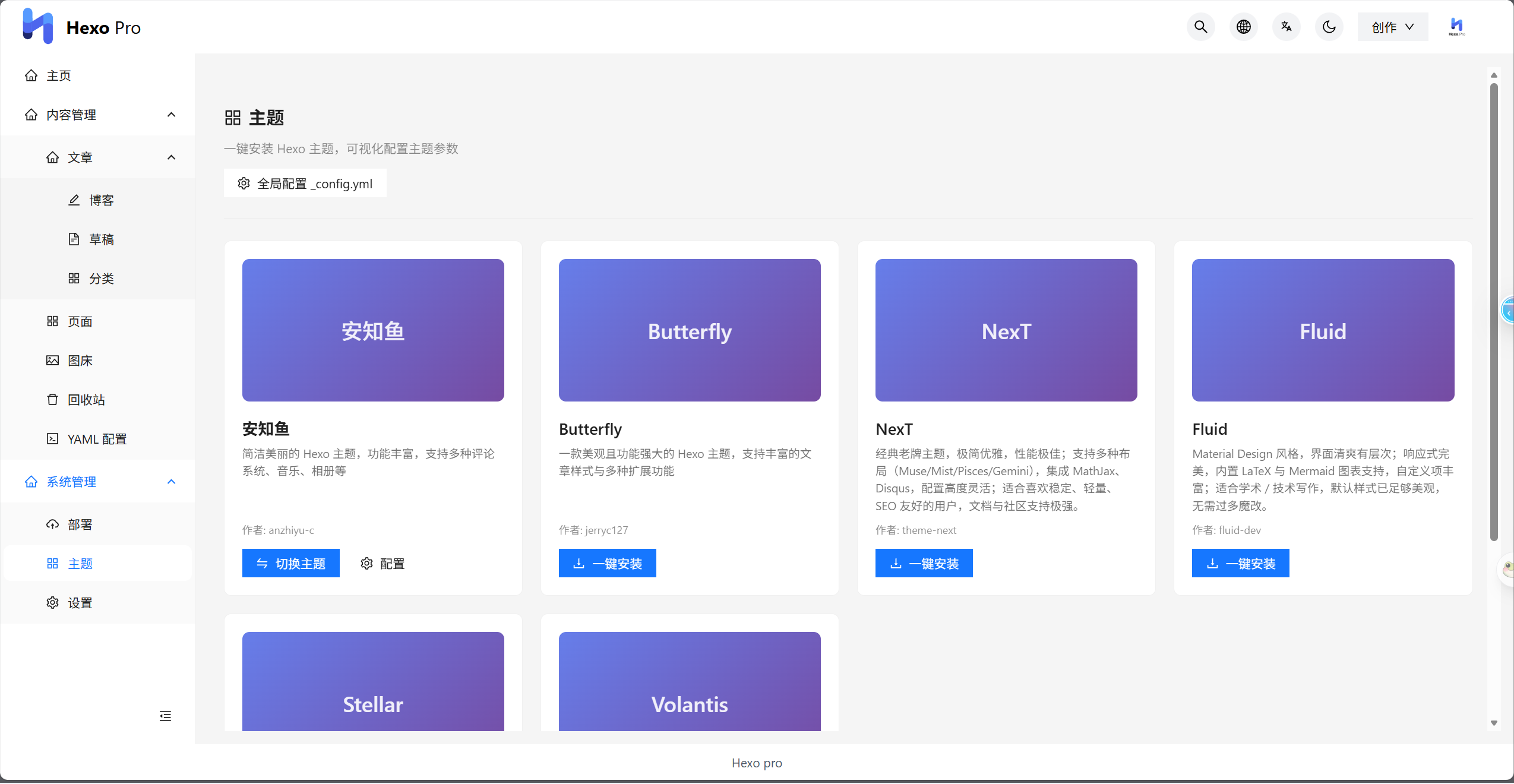Collapse the 系统管理 section
The height and width of the screenshot is (784, 1514).
(98, 482)
